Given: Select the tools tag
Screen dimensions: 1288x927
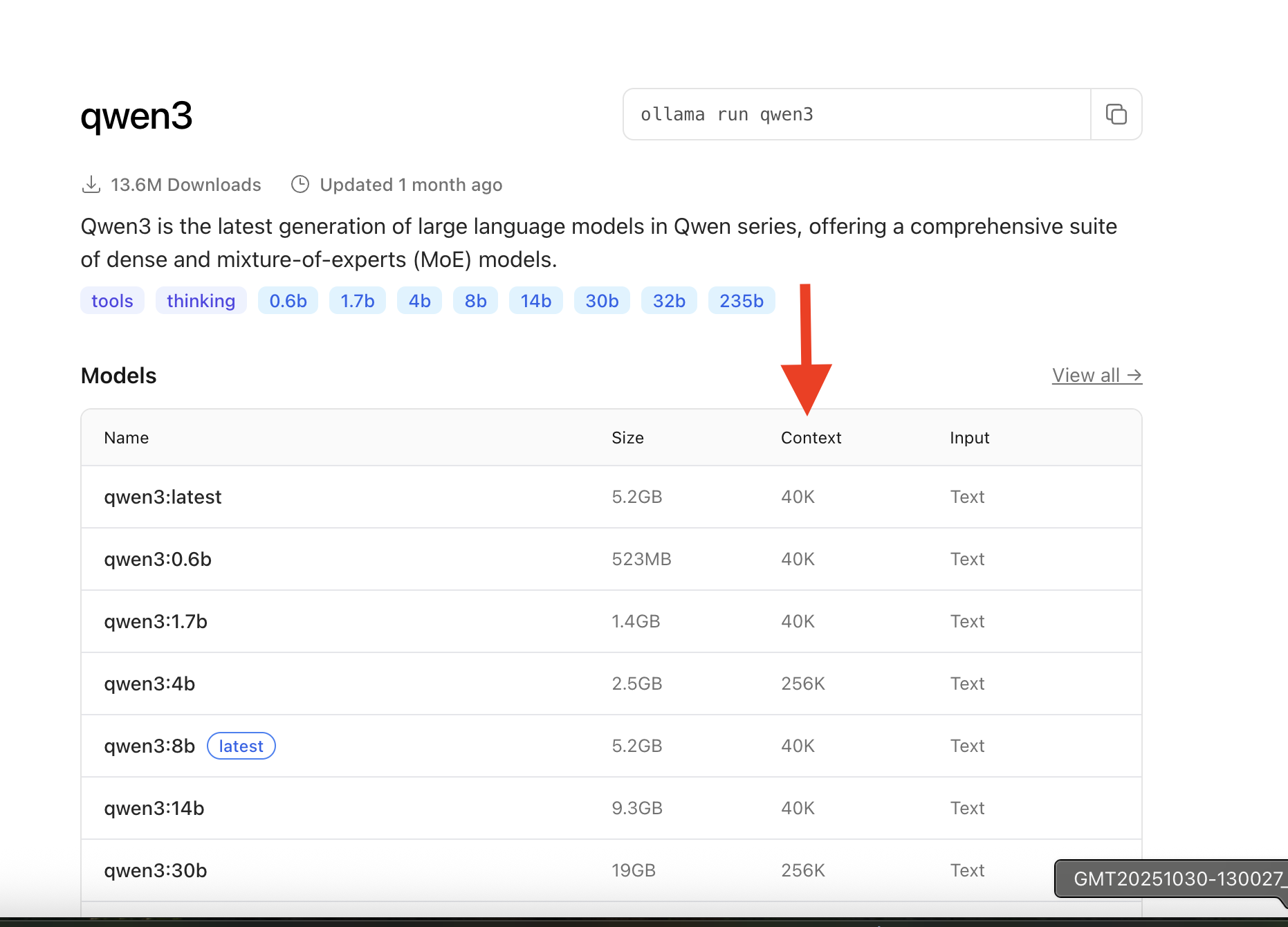Looking at the screenshot, I should (x=112, y=301).
